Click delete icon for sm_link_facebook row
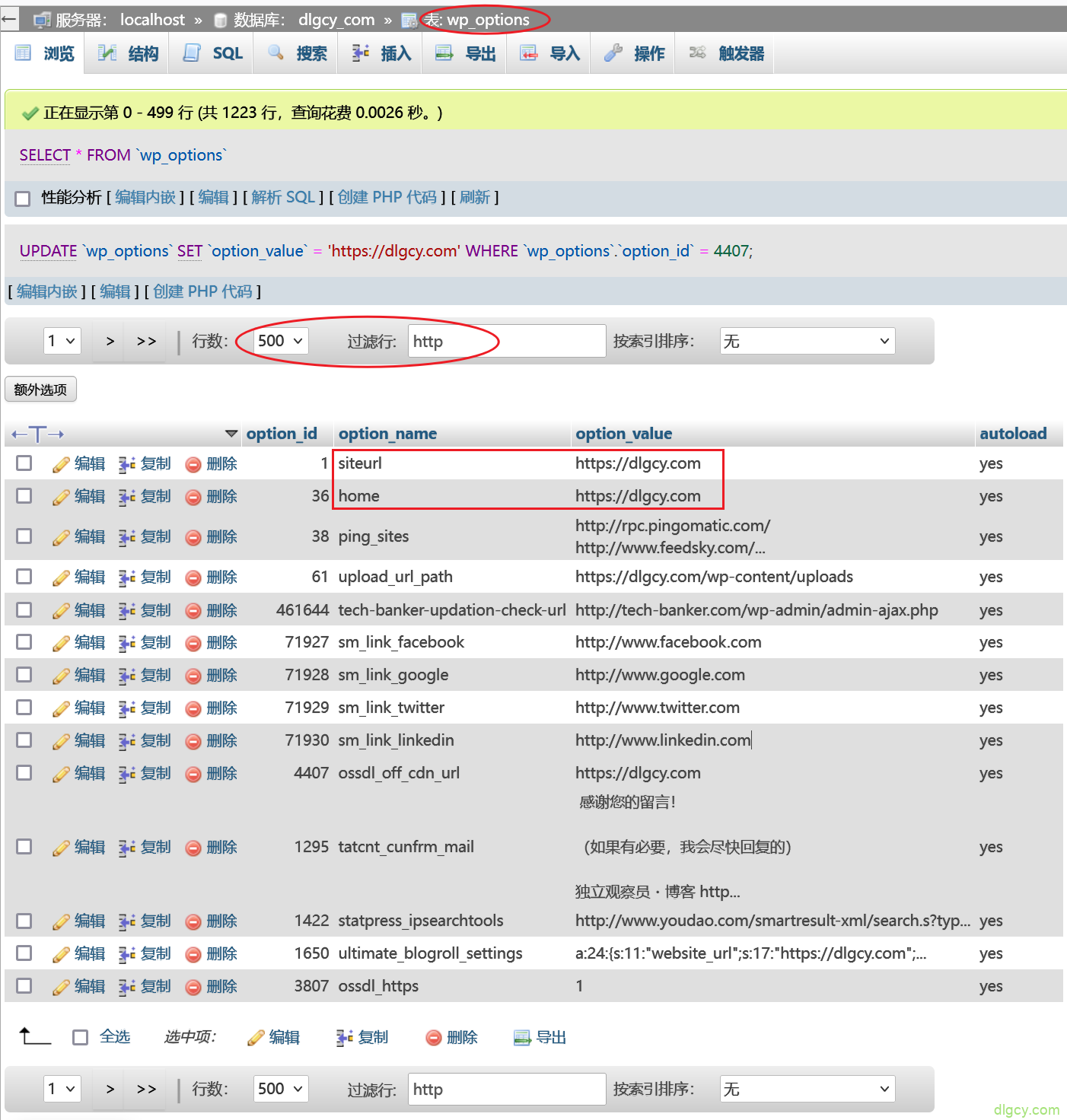 193,643
